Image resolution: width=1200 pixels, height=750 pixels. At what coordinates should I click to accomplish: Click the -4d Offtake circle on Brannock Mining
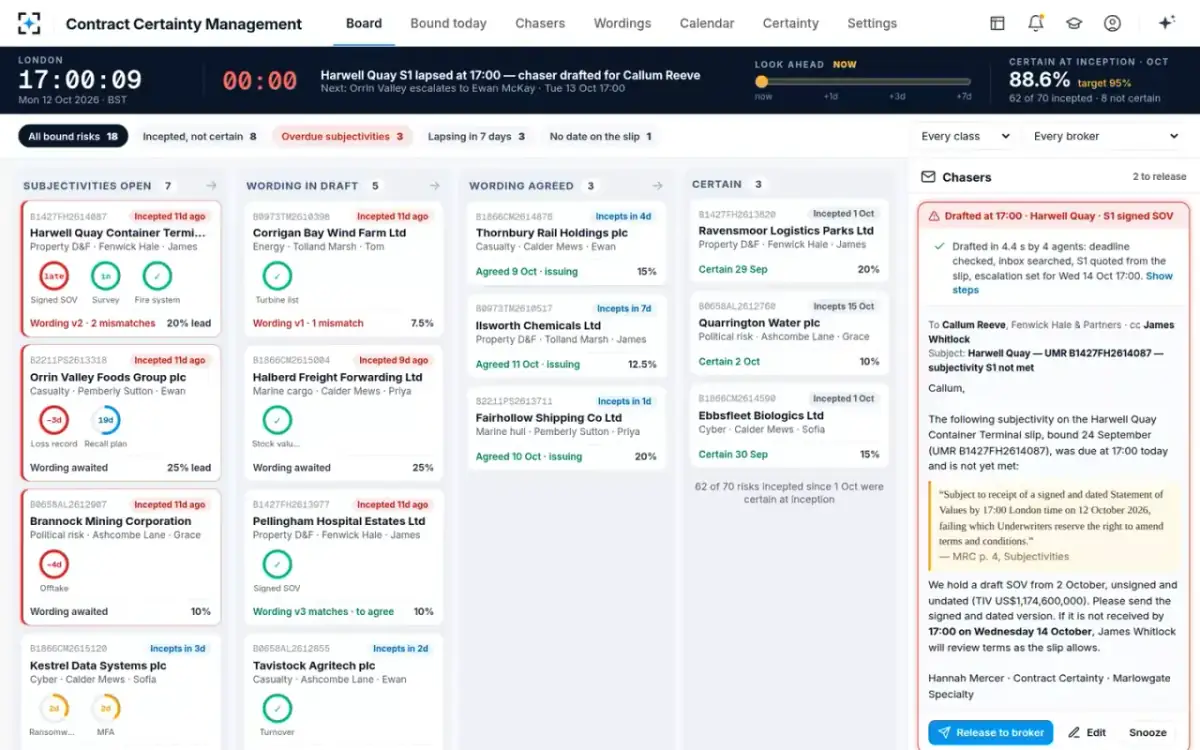coord(54,564)
